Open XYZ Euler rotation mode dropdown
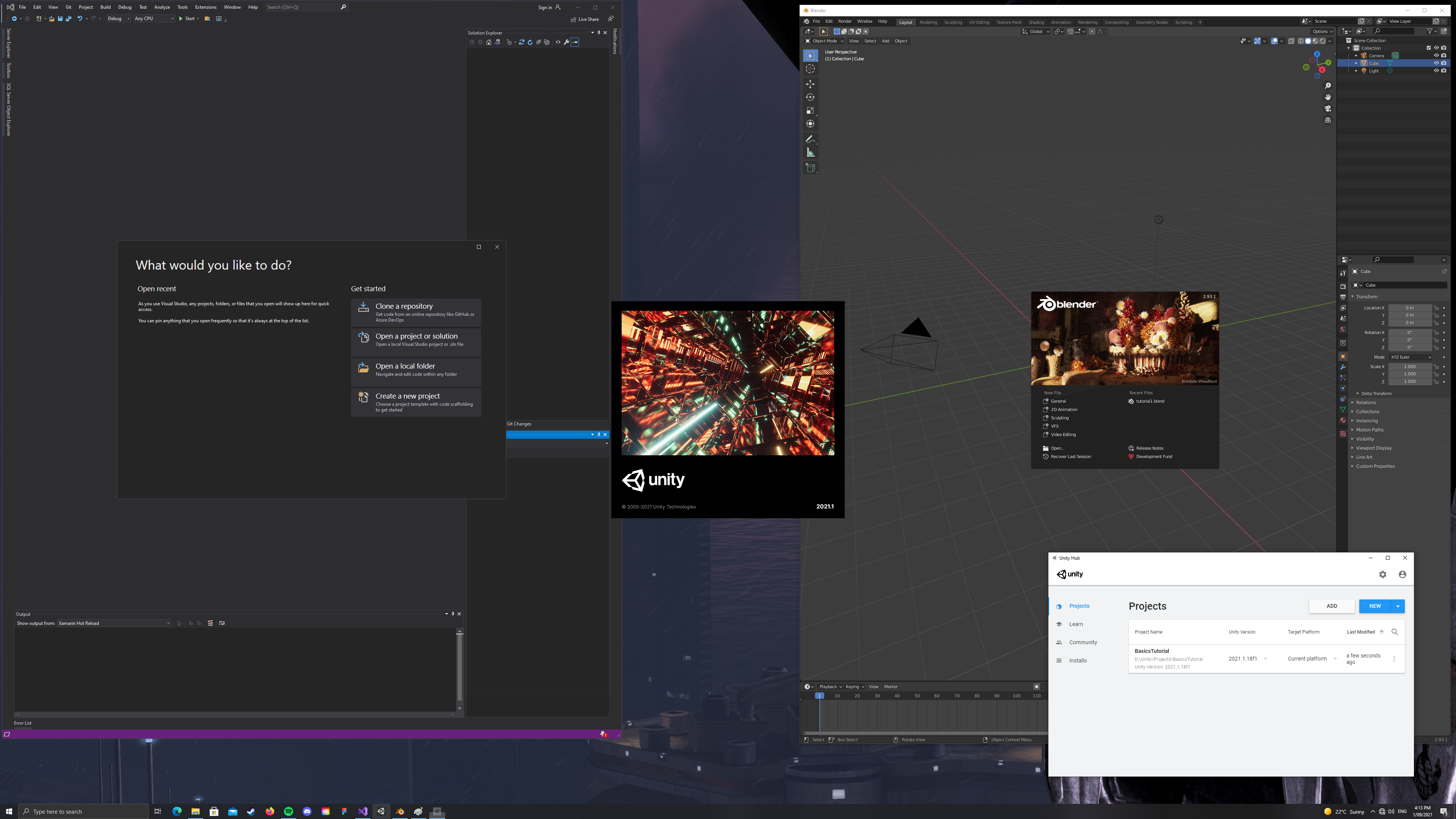 pyautogui.click(x=1411, y=357)
